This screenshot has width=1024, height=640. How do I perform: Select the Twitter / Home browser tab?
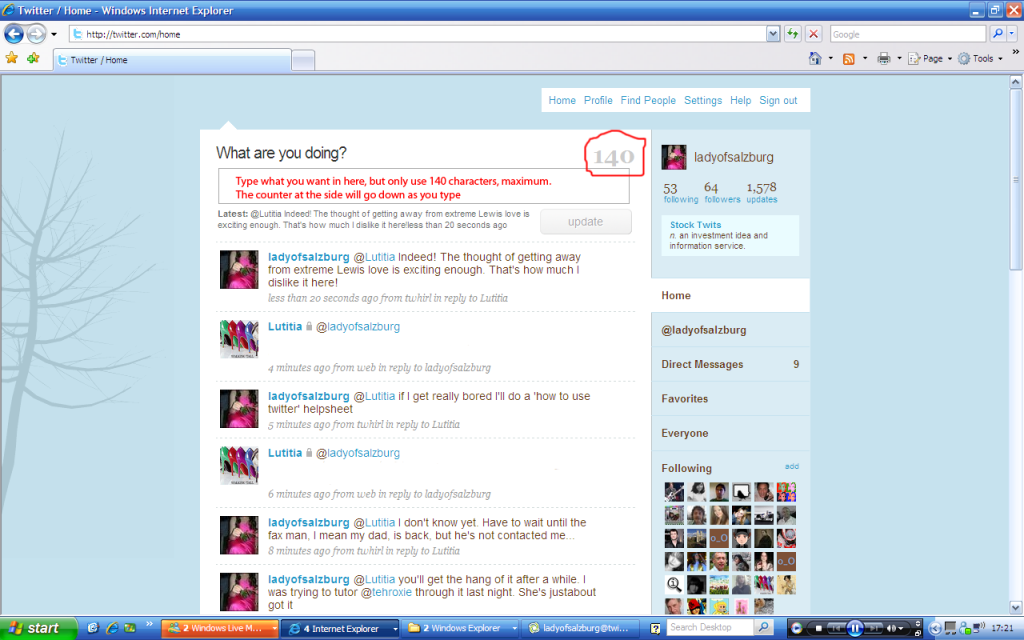[172, 60]
